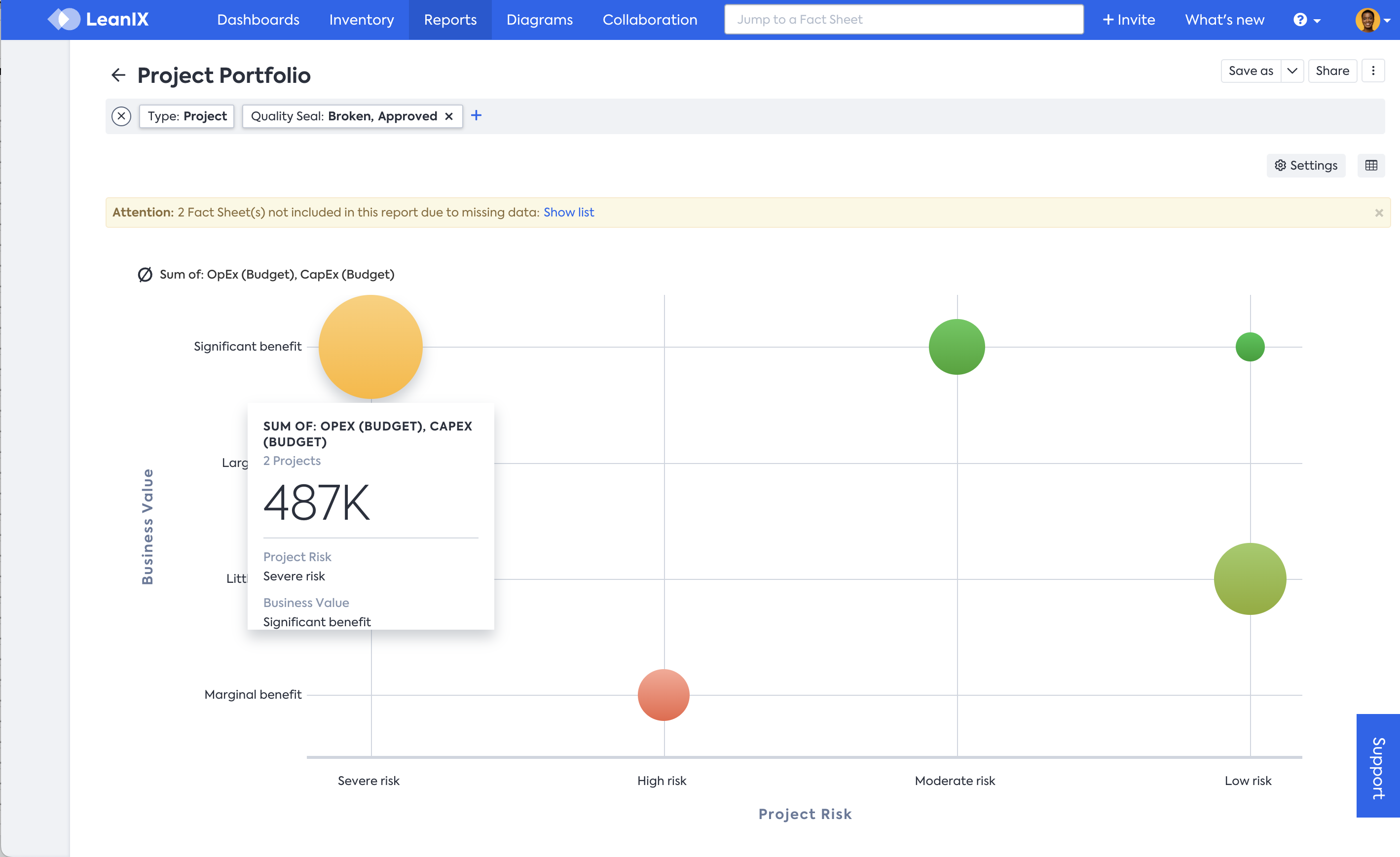Image resolution: width=1400 pixels, height=857 pixels.
Task: Dismiss the attention warning banner
Action: [1378, 213]
